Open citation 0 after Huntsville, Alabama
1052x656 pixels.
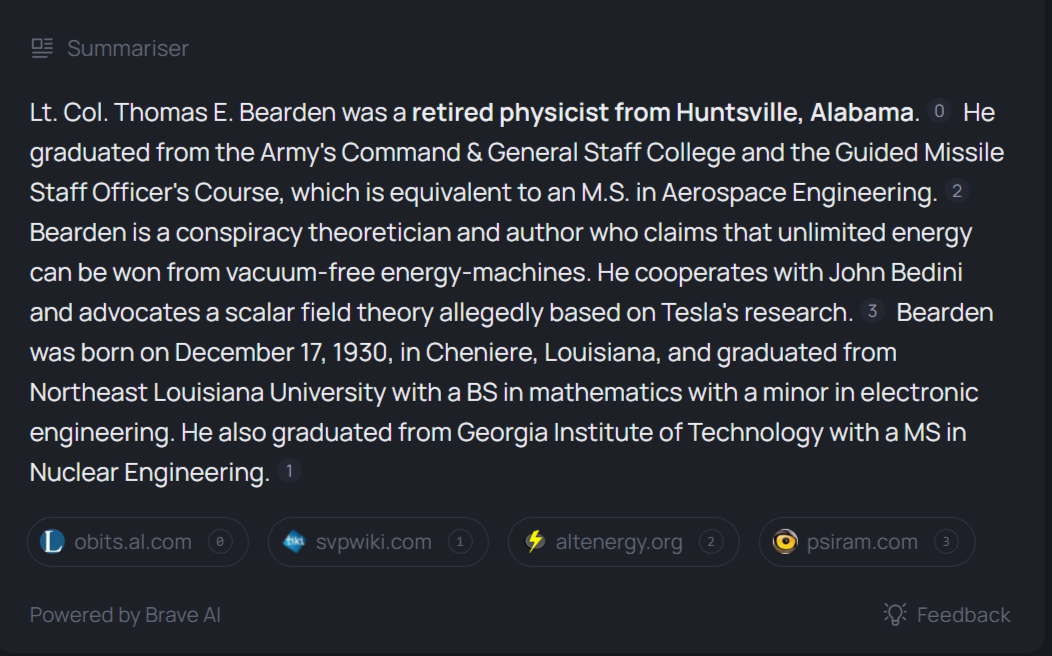click(939, 111)
